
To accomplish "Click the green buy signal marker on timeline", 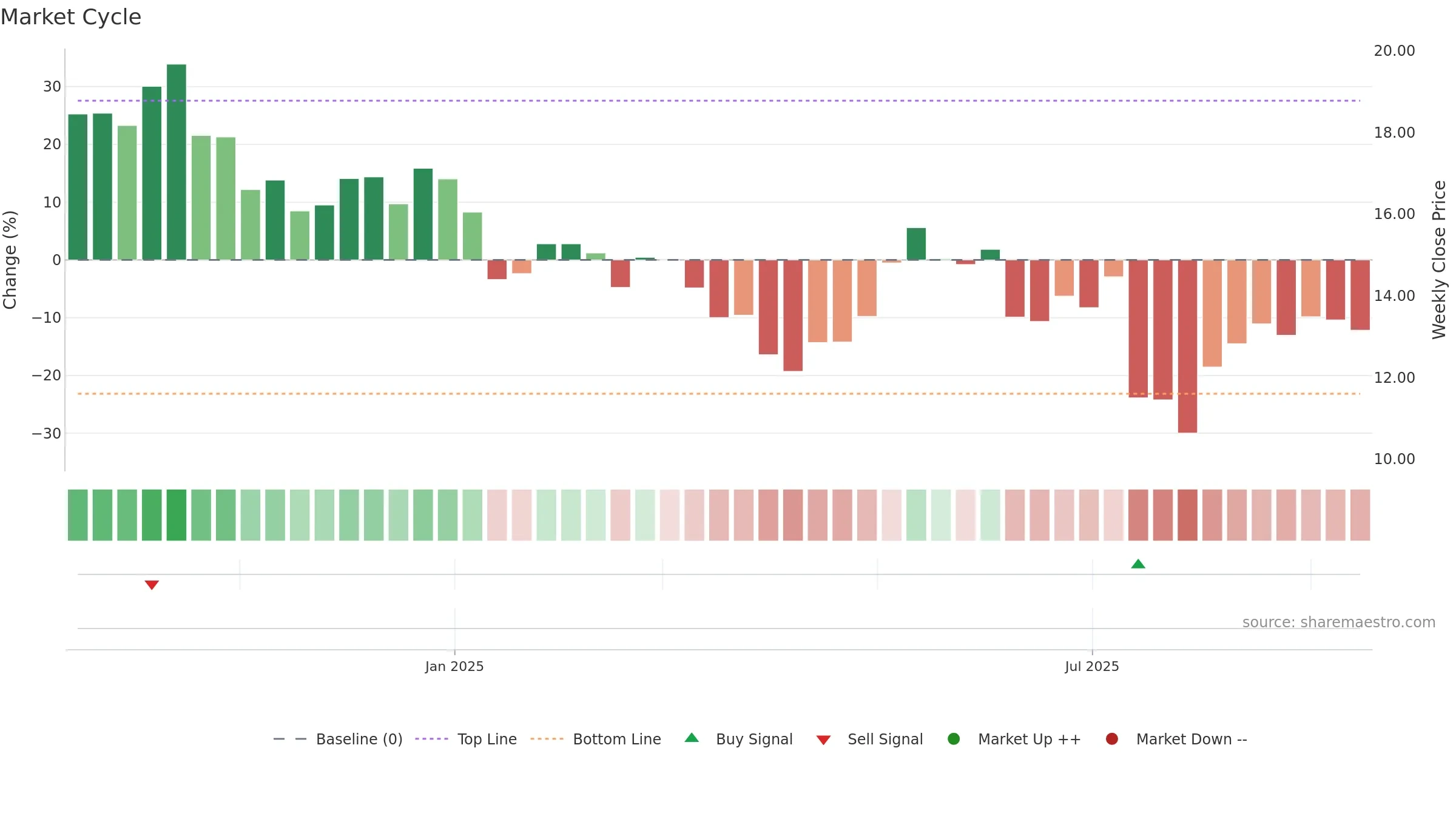I will pos(1138,564).
